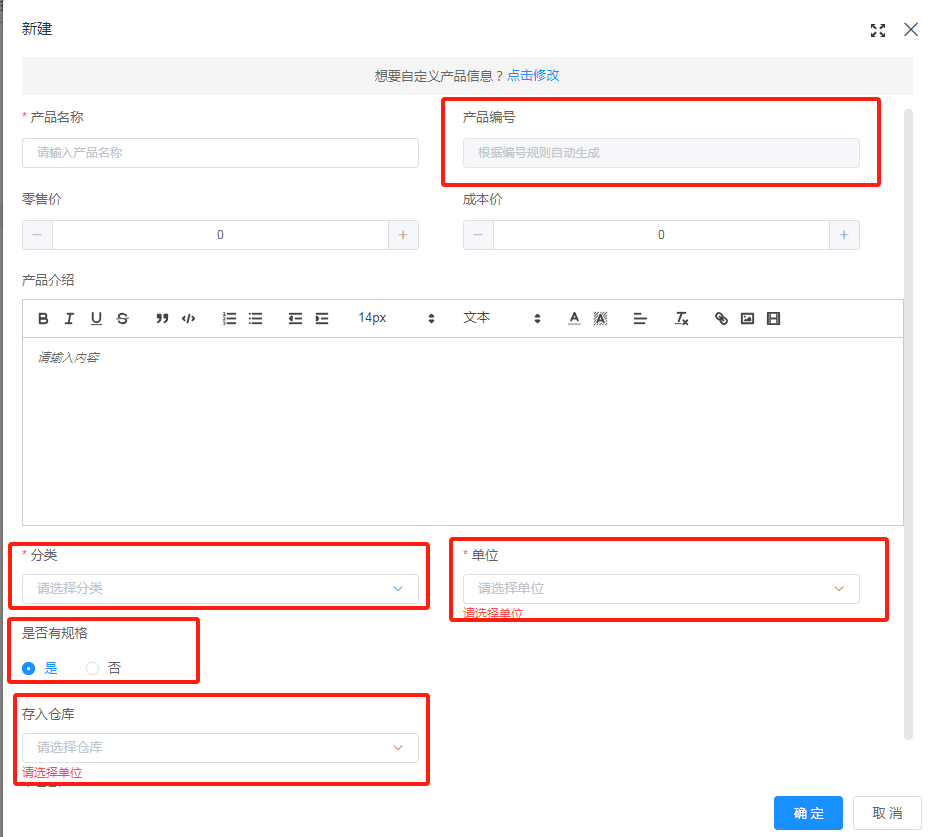Click the 确定 confirm button
Viewport: 932px width, 837px height.
[808, 813]
